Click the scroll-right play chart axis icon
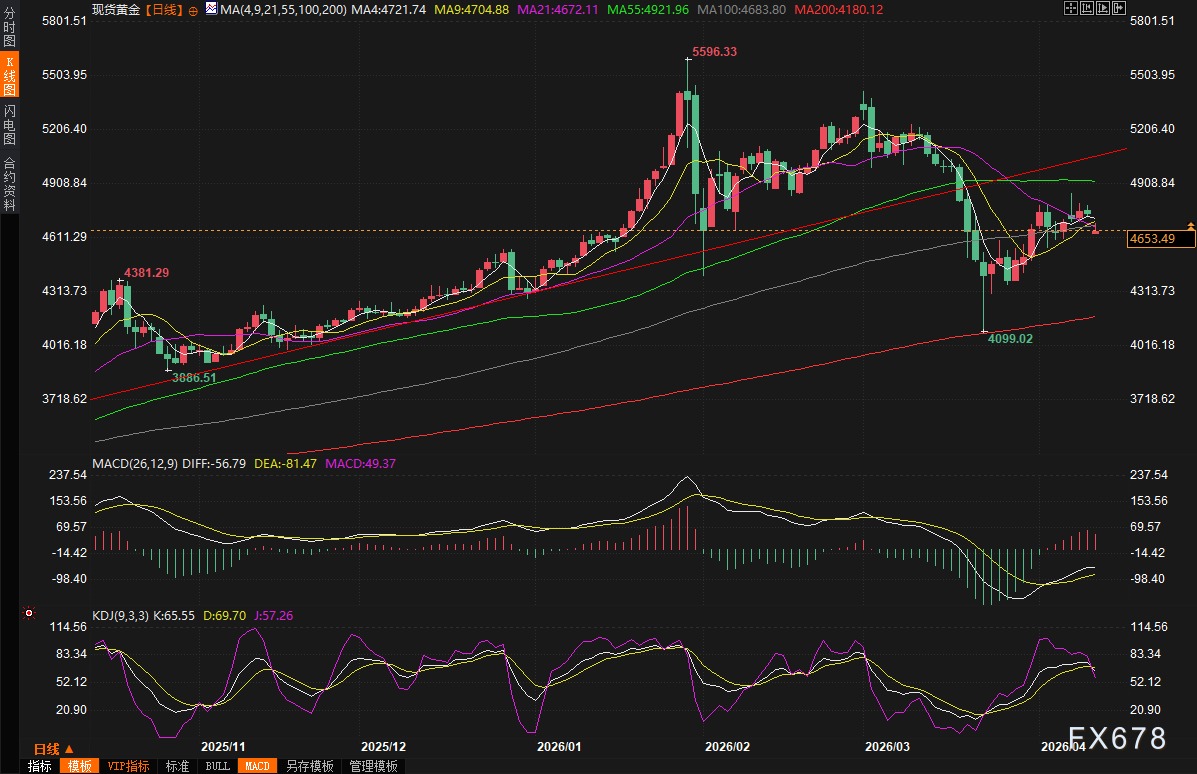This screenshot has height=774, width=1197. 1101,8
